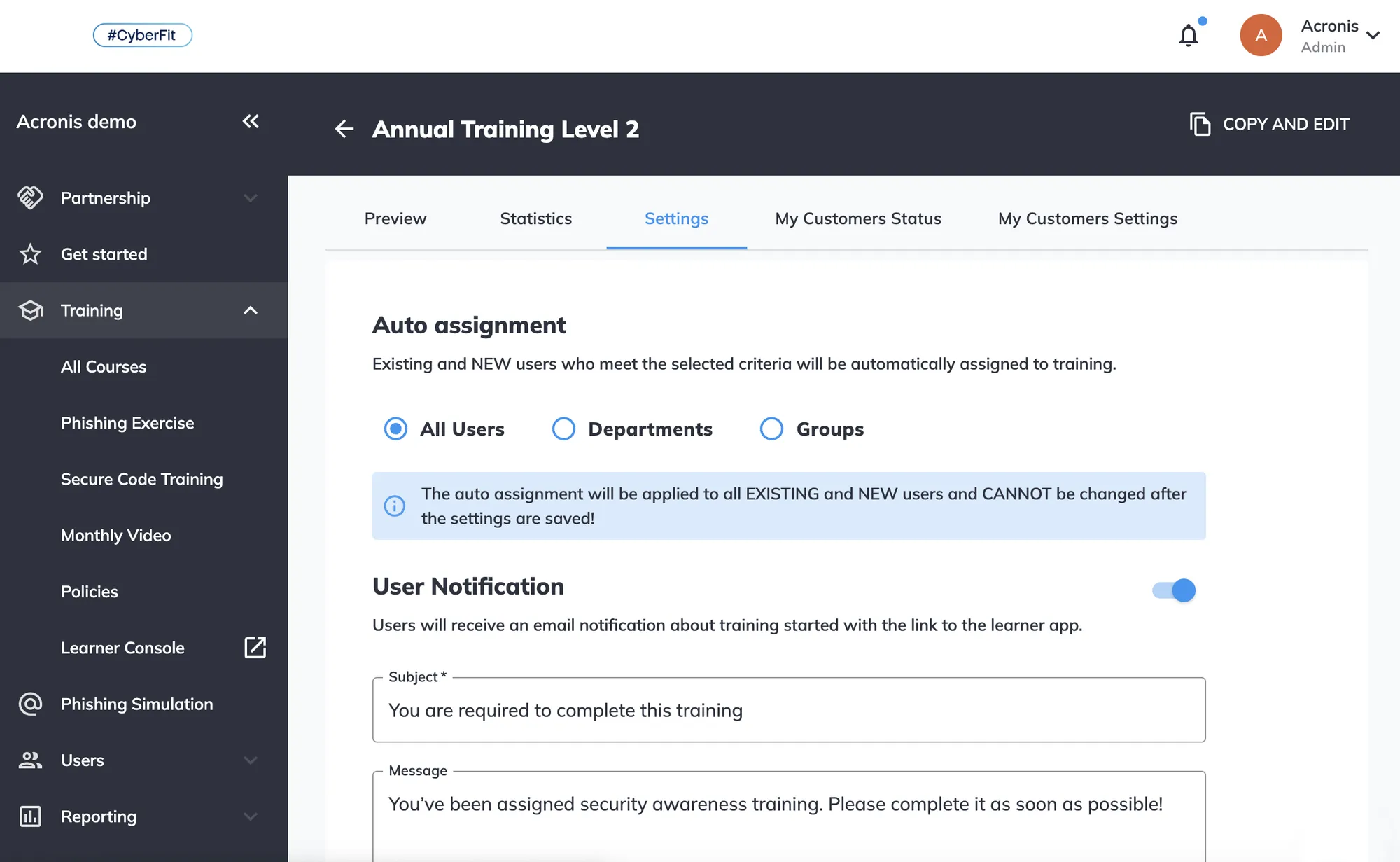This screenshot has height=862, width=1400.
Task: Open Secure Code Training in sidebar
Action: tap(141, 479)
